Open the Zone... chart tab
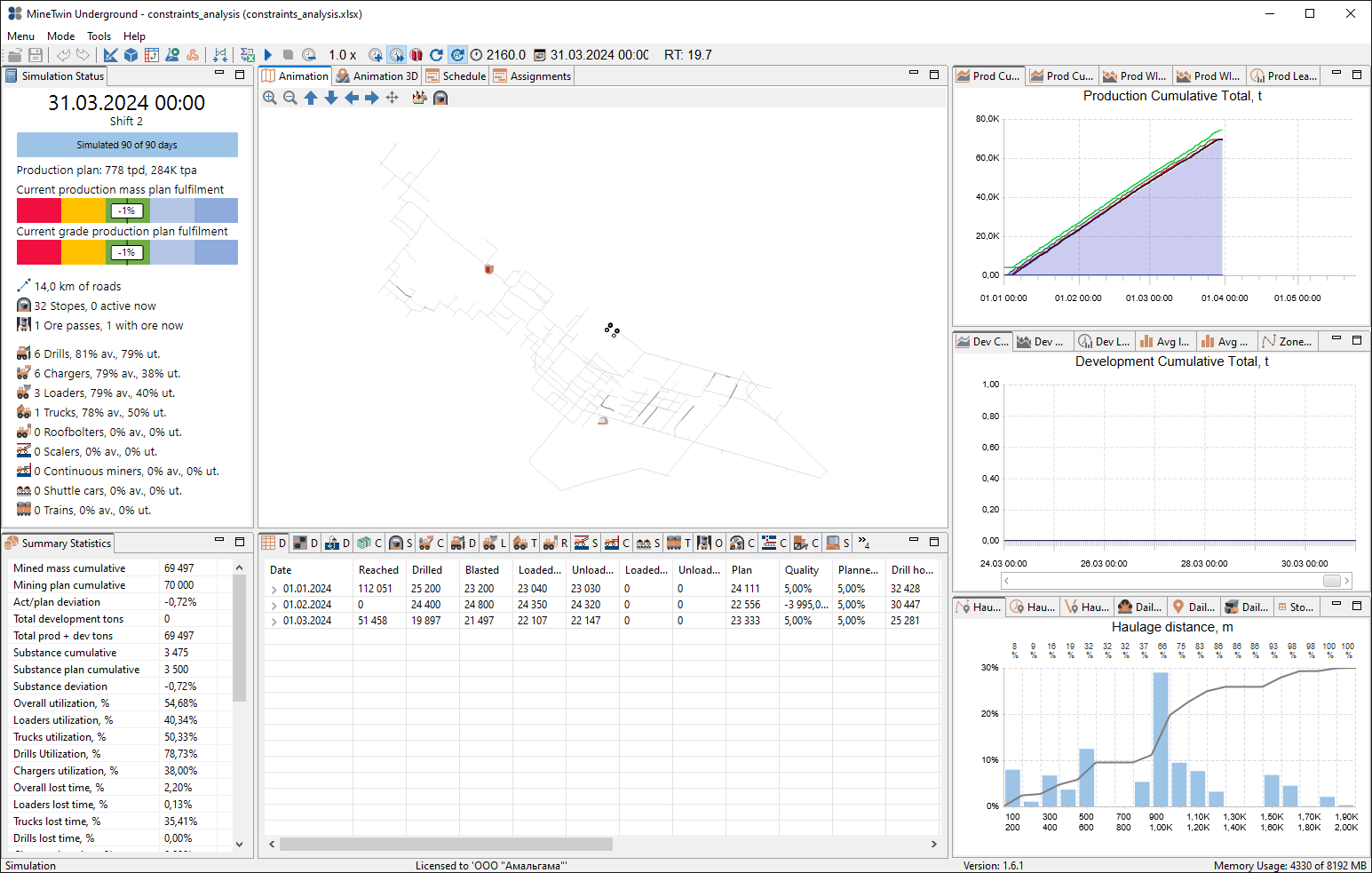 pos(1288,342)
